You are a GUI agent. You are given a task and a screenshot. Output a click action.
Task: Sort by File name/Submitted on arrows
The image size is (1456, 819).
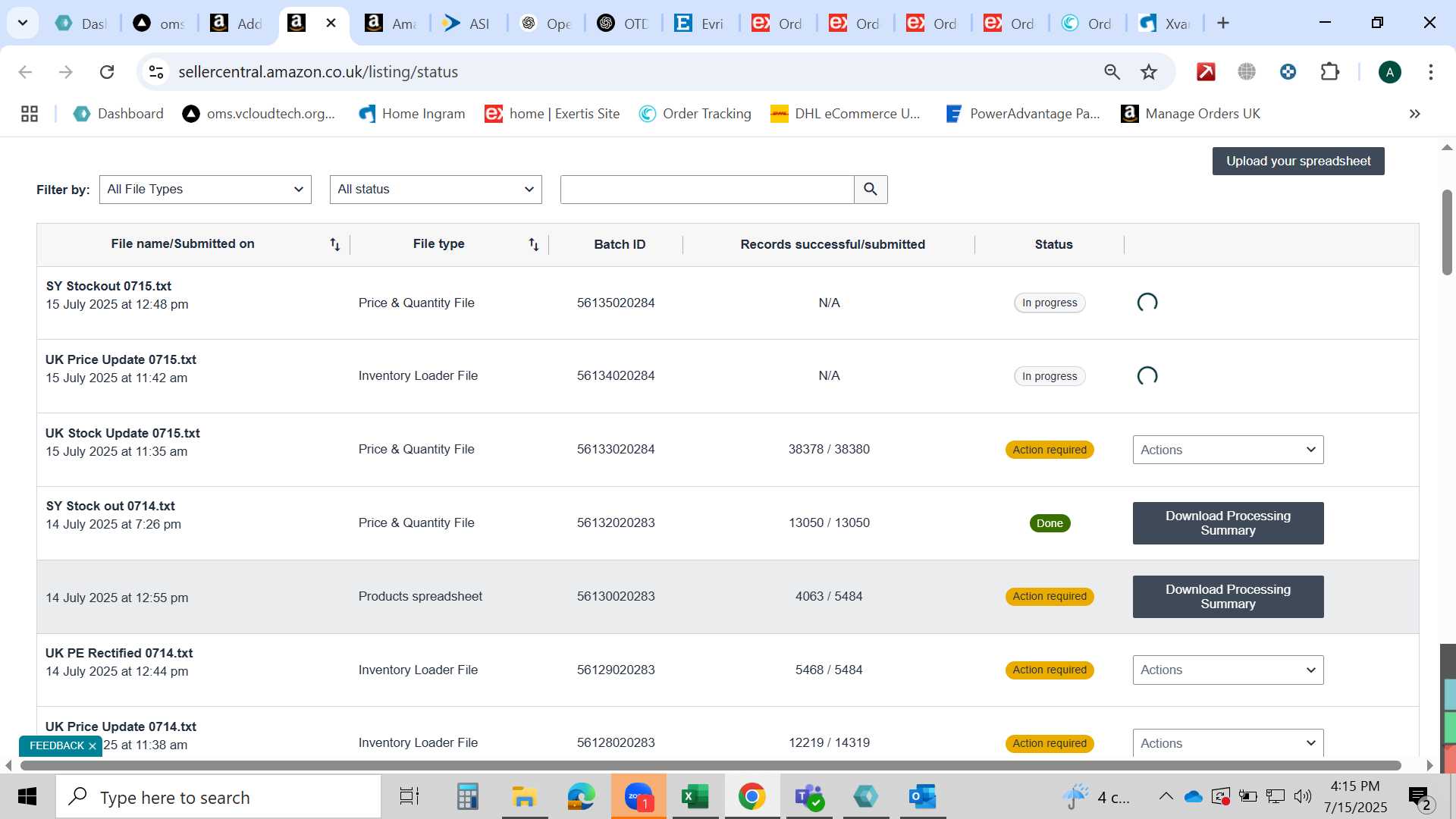(334, 244)
